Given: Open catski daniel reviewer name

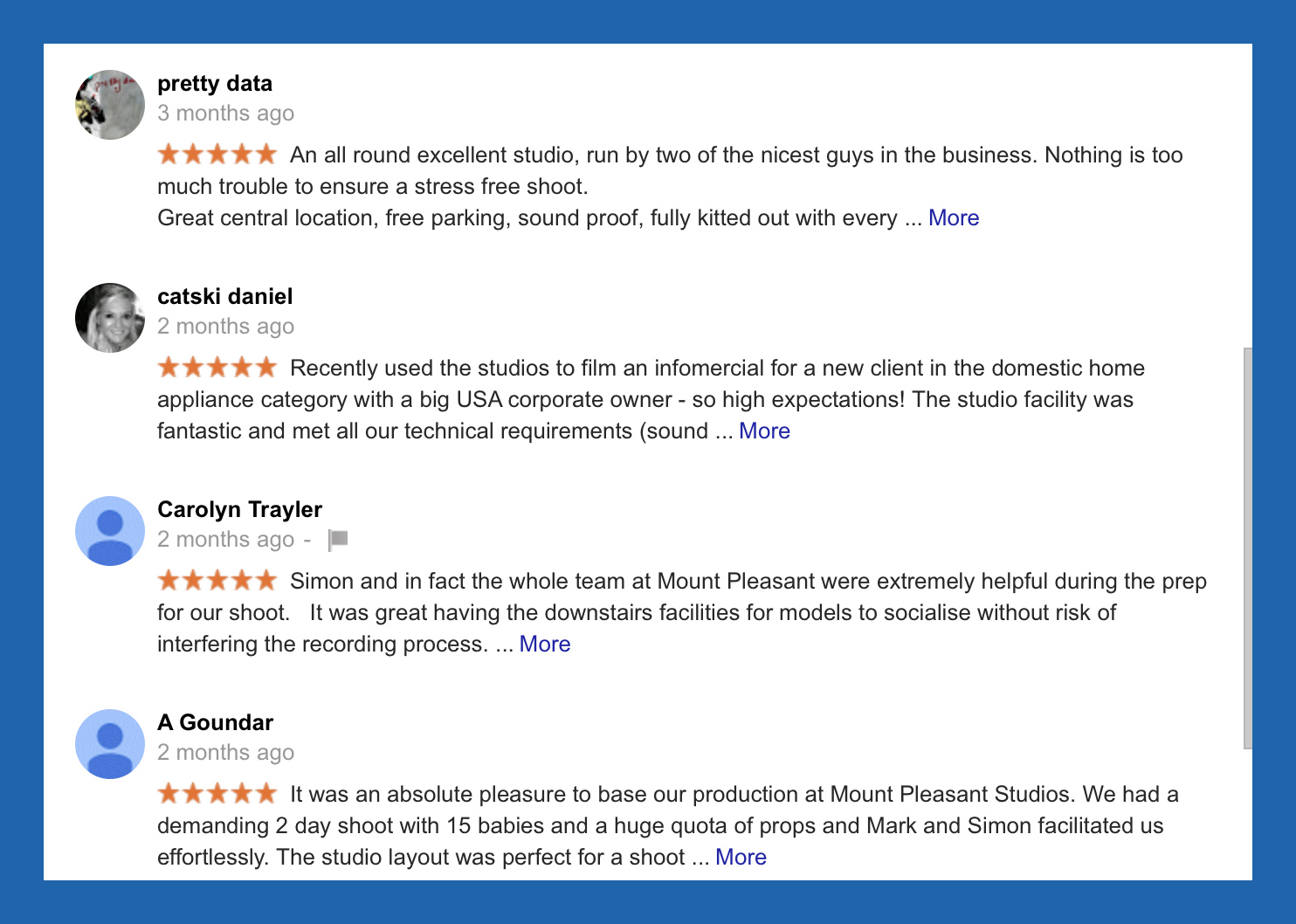Looking at the screenshot, I should pyautogui.click(x=225, y=297).
